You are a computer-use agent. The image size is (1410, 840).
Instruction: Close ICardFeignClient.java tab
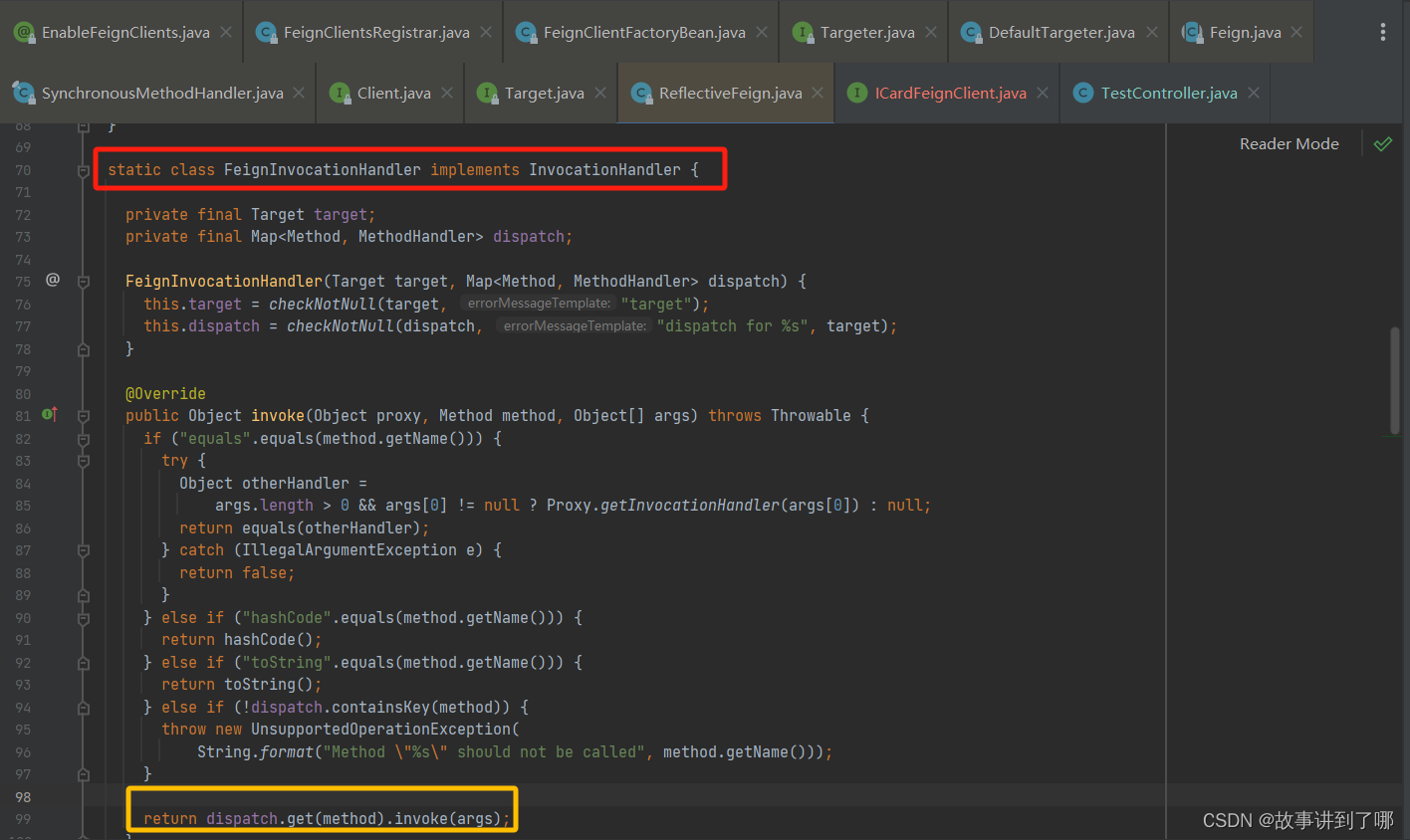tap(1043, 93)
